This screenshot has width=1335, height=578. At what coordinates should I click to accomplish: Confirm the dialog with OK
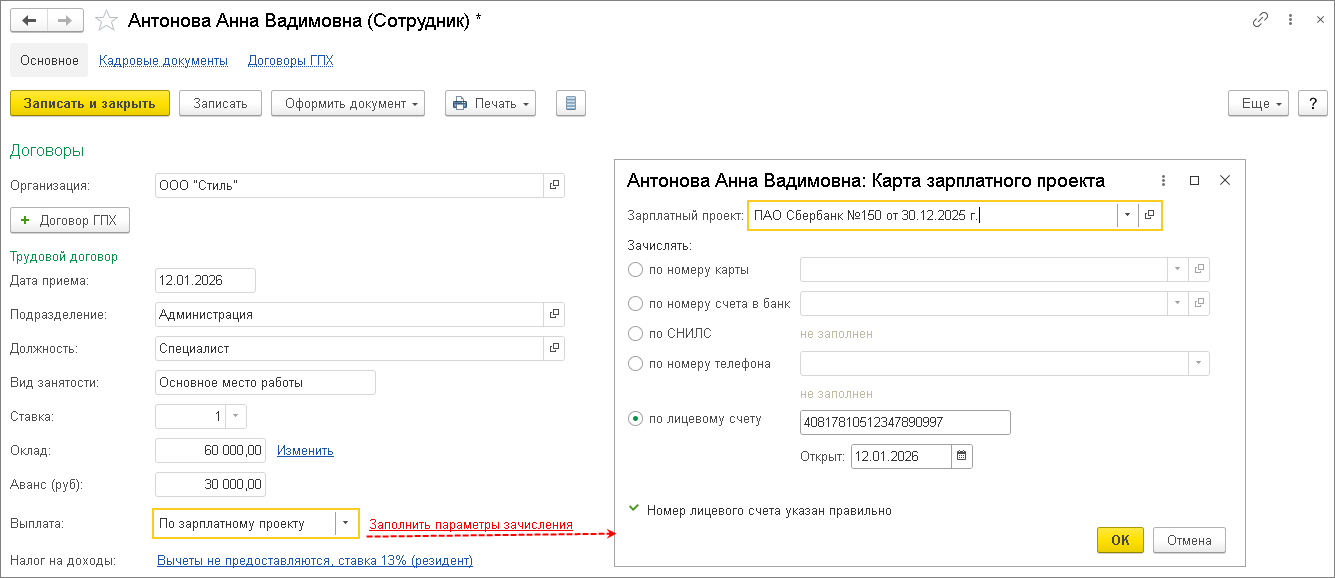(x=1120, y=540)
